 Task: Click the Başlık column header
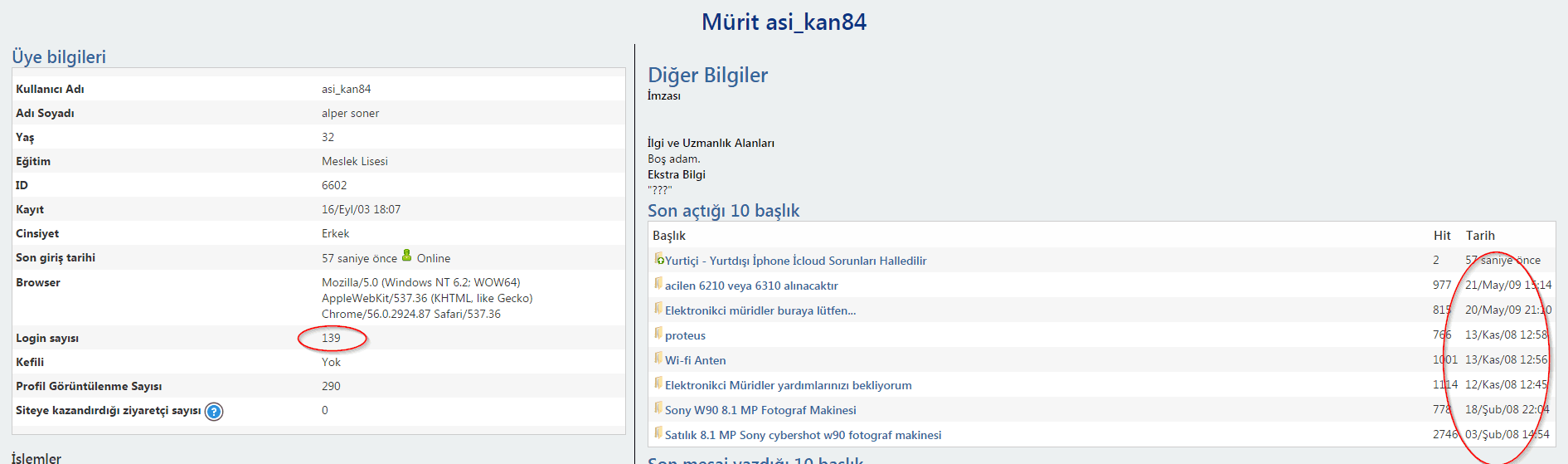(669, 236)
